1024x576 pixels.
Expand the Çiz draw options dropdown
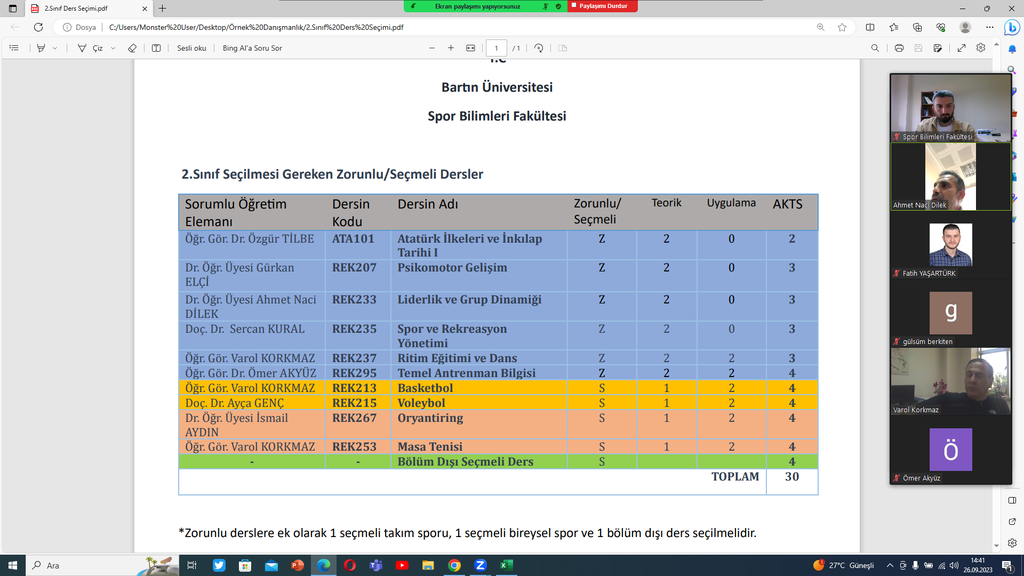coord(111,48)
